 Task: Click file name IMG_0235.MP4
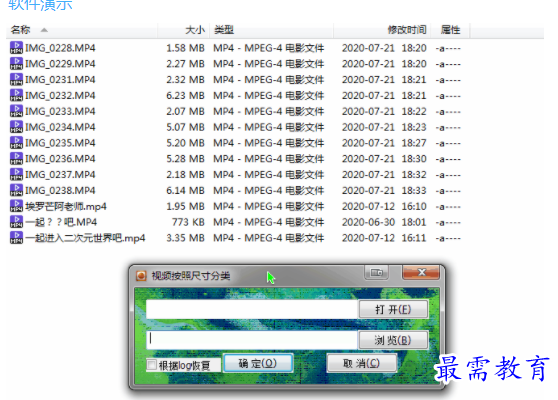(x=60, y=143)
